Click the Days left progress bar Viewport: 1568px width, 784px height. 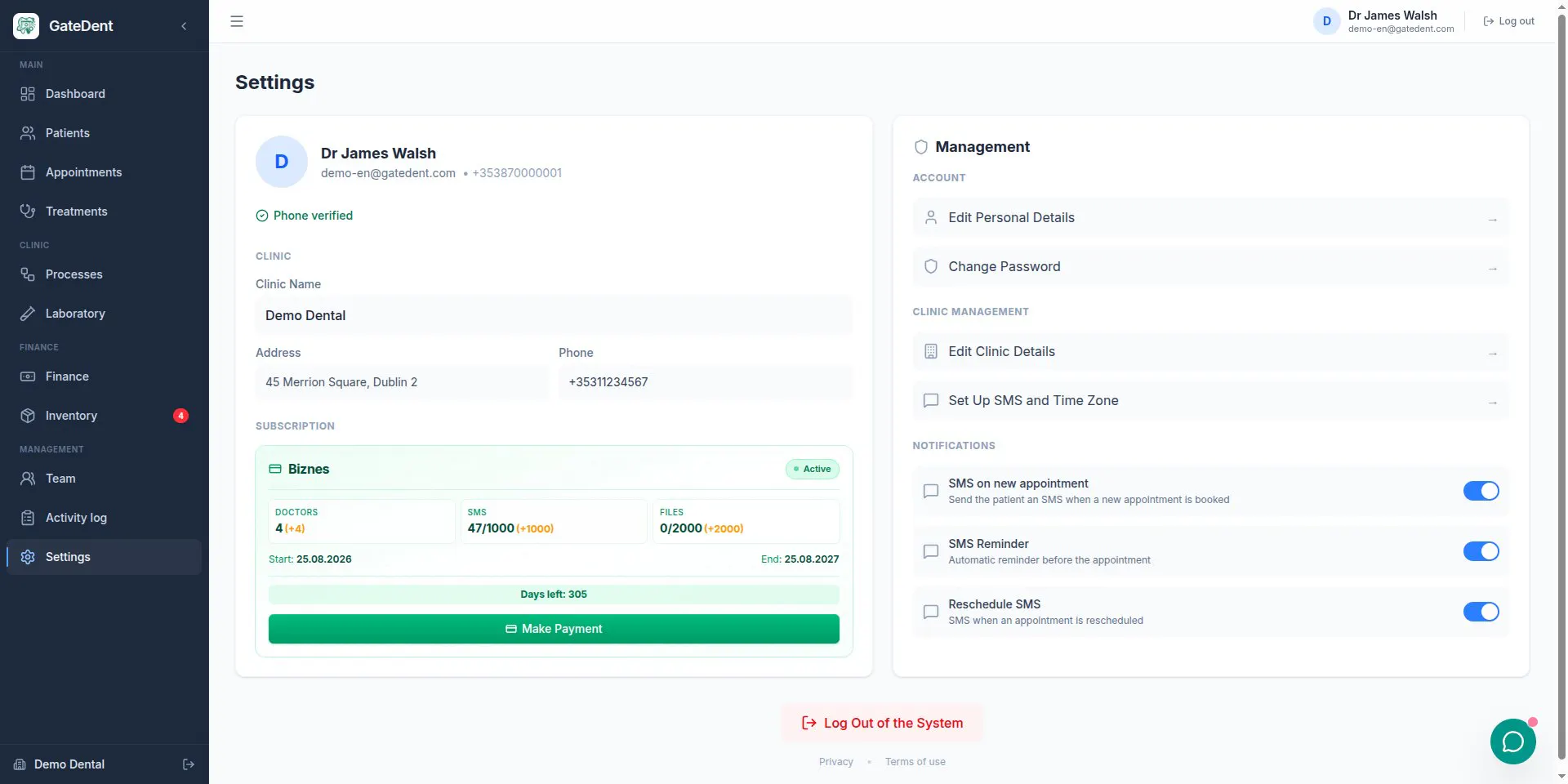(554, 595)
